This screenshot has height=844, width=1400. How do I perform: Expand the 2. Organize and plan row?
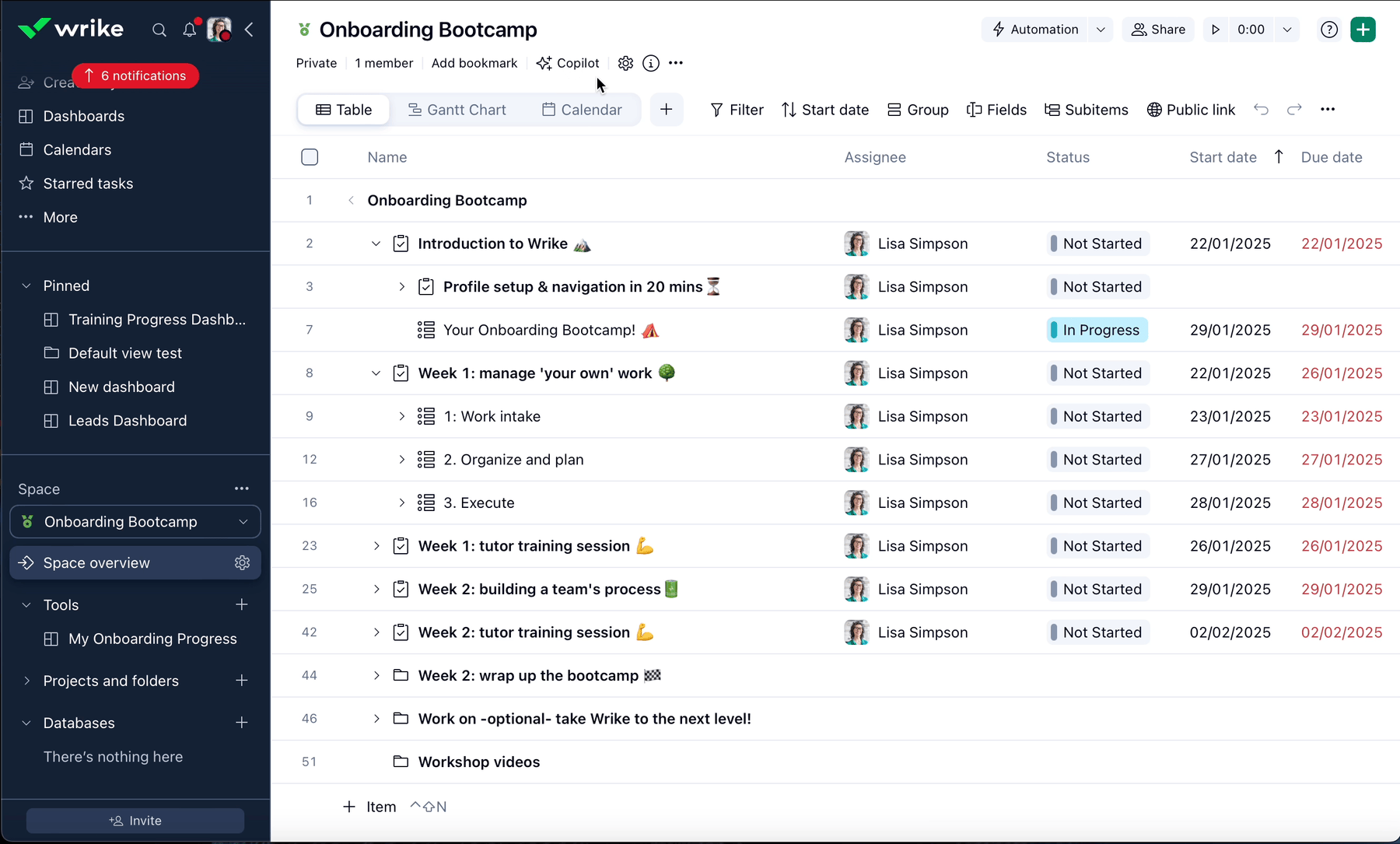coord(401,460)
